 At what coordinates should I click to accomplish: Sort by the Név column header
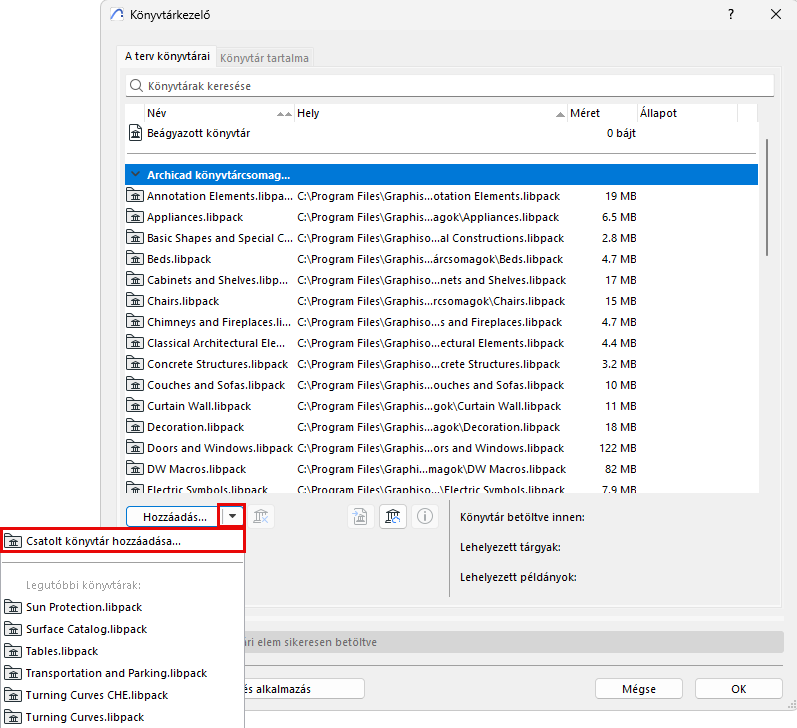(219, 113)
